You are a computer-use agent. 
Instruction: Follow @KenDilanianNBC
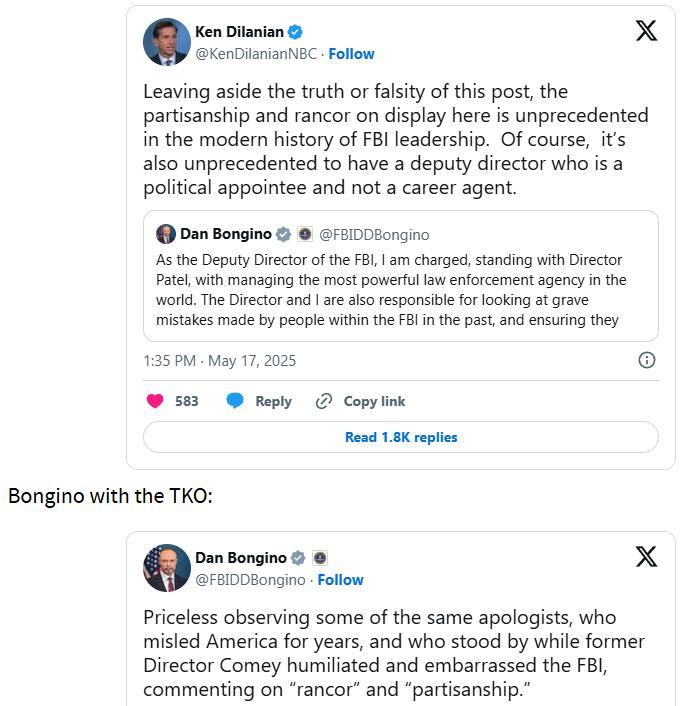pos(351,54)
